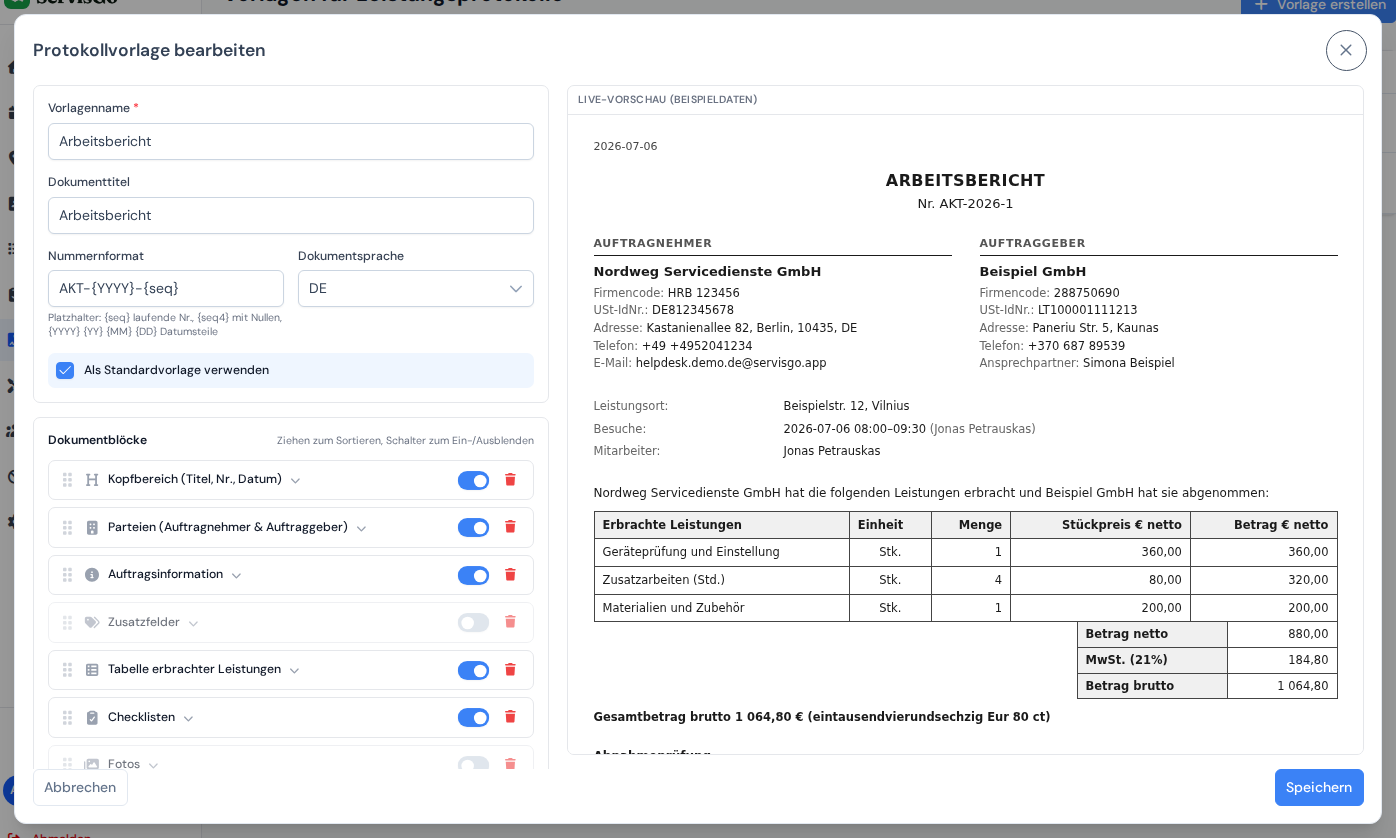This screenshot has width=1396, height=838.
Task: Click the Speichern button
Action: pyautogui.click(x=1319, y=787)
